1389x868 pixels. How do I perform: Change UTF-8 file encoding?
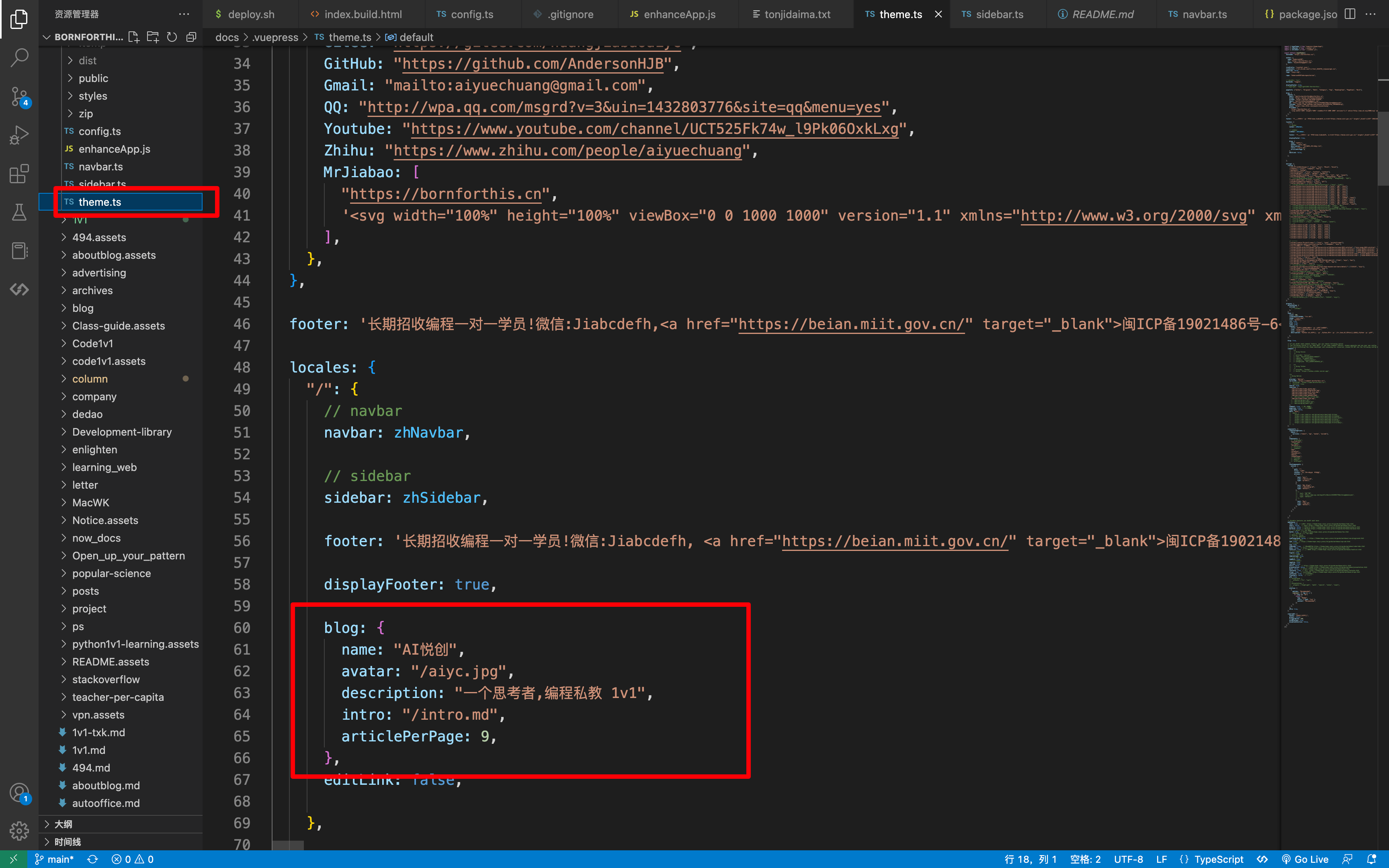(x=1129, y=859)
